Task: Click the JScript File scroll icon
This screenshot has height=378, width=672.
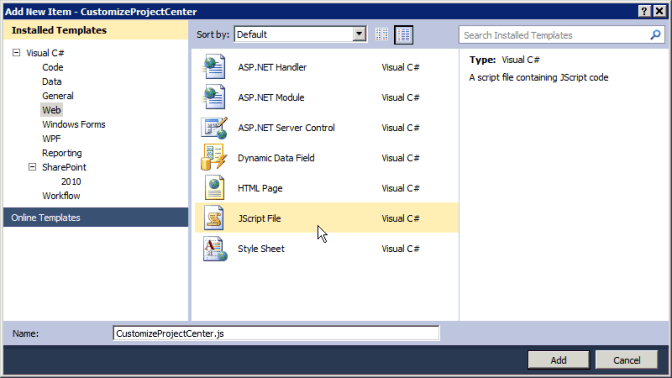Action: [214, 218]
